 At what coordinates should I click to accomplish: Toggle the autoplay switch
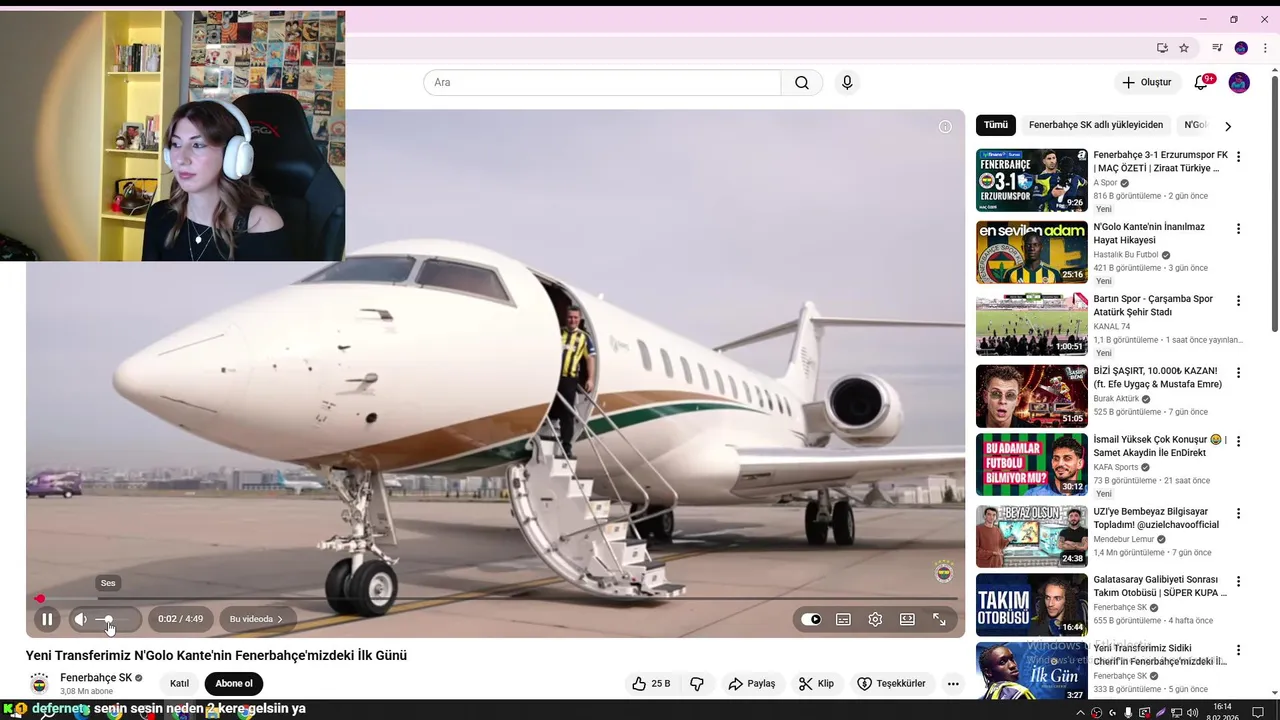811,619
